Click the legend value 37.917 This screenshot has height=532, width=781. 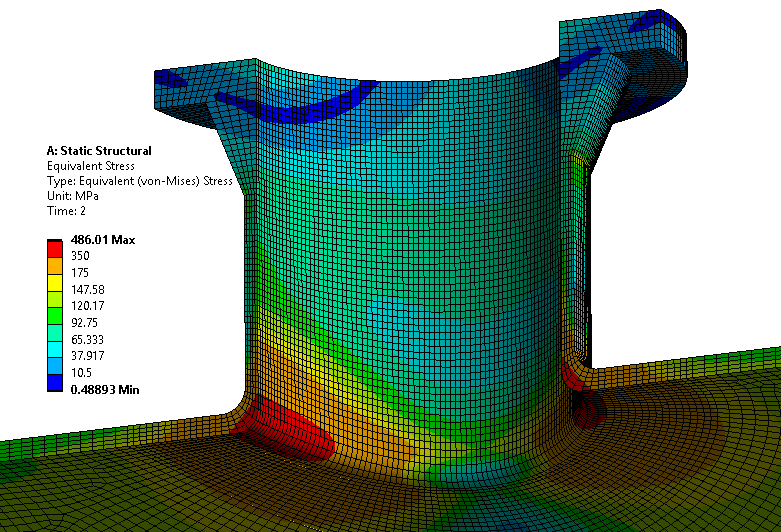pos(88,356)
